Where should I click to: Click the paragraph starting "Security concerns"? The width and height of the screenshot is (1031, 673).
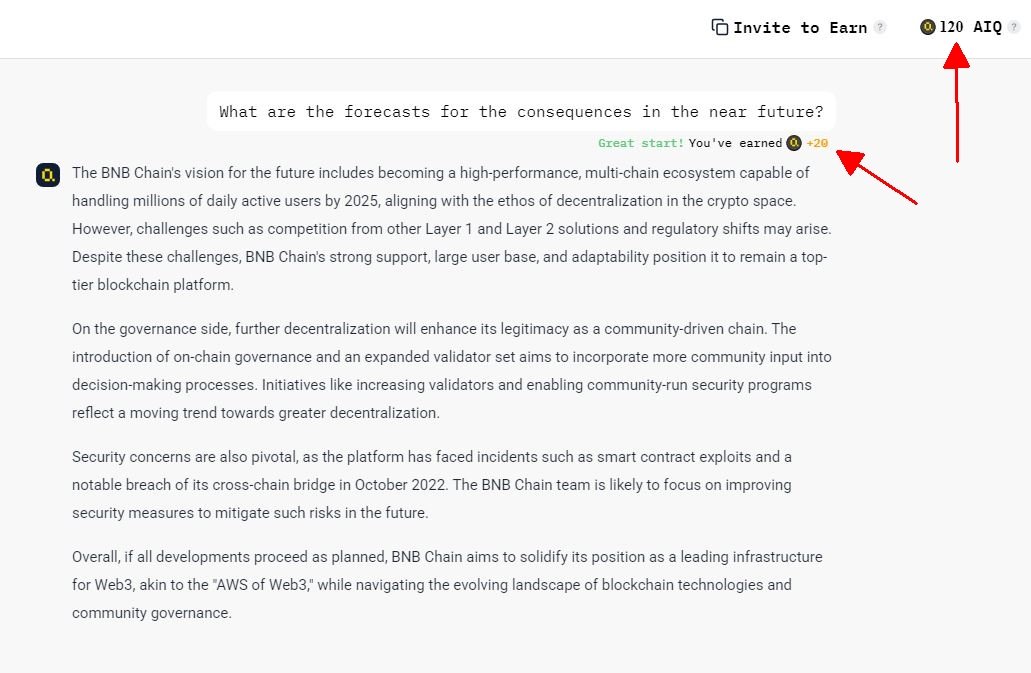(x=431, y=484)
